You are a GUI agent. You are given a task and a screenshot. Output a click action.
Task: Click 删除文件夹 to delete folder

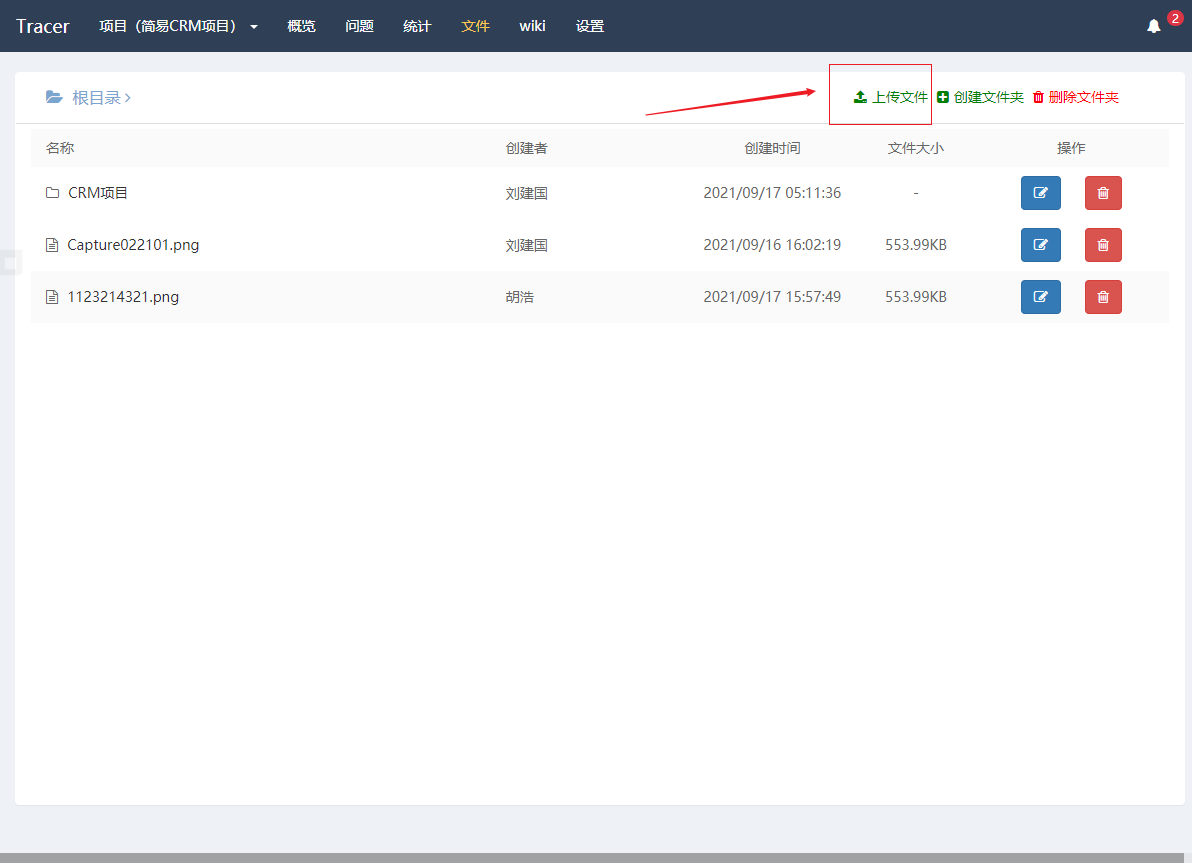(x=1075, y=97)
